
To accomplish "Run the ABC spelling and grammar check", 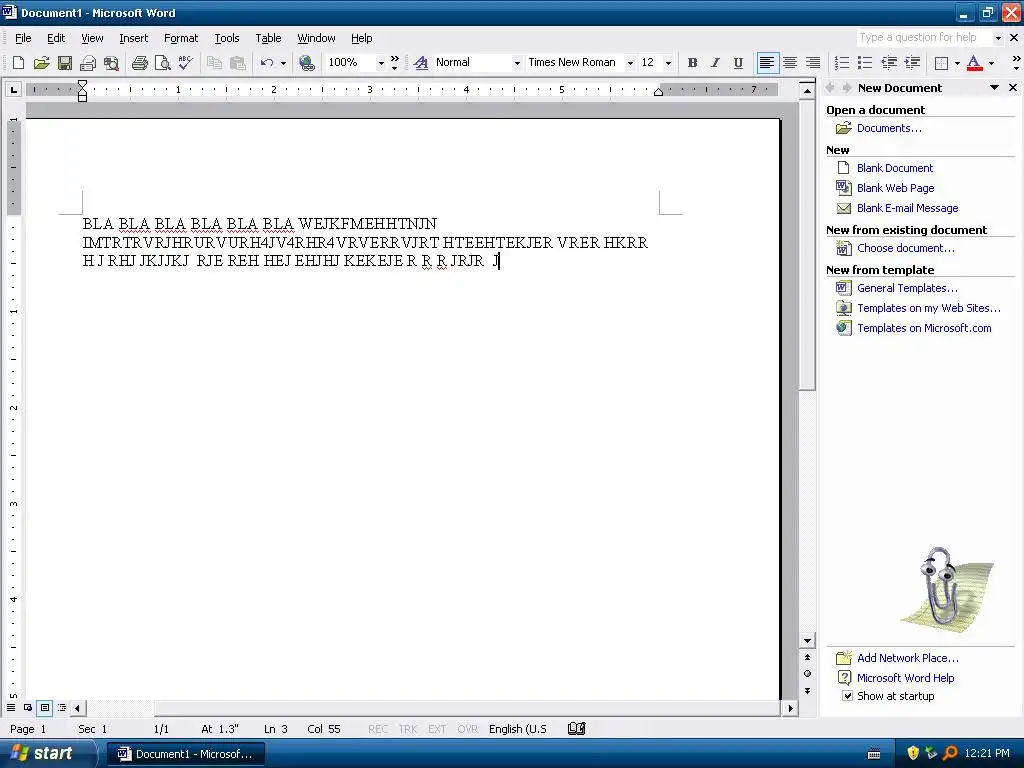I will click(x=185, y=63).
